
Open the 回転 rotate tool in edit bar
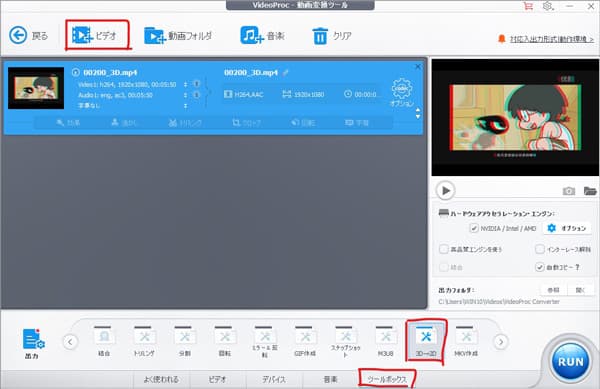(x=303, y=123)
